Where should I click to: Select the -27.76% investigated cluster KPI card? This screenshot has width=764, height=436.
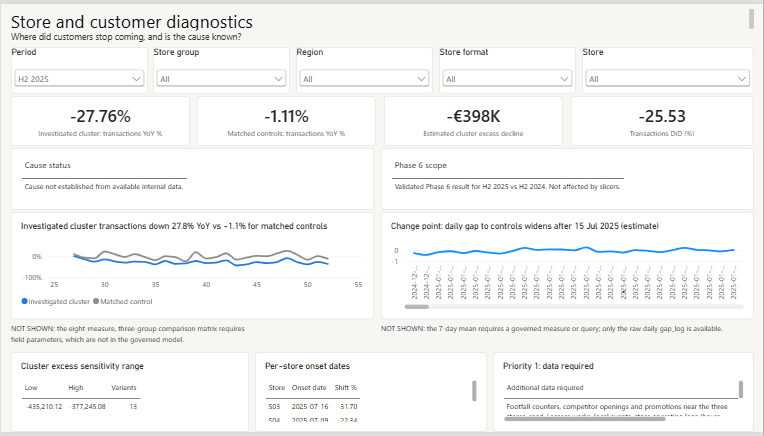[100, 121]
